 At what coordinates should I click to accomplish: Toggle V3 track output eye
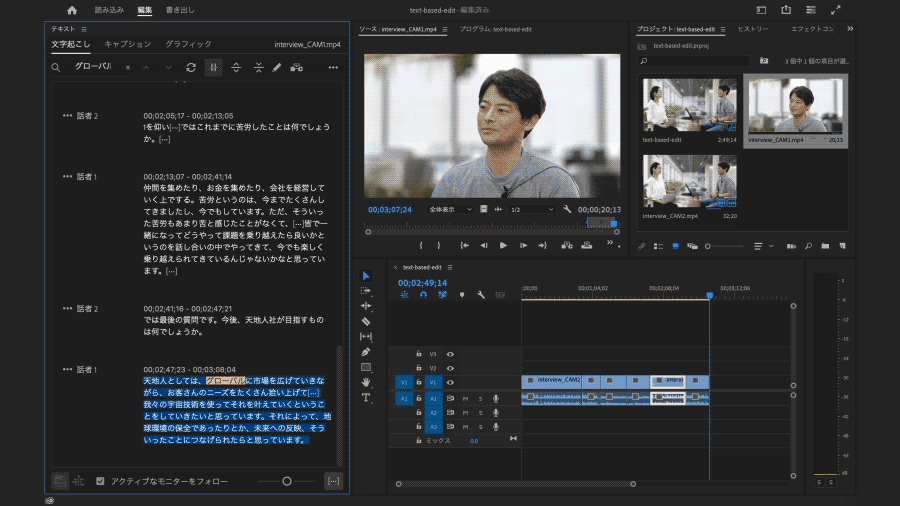[x=450, y=355]
